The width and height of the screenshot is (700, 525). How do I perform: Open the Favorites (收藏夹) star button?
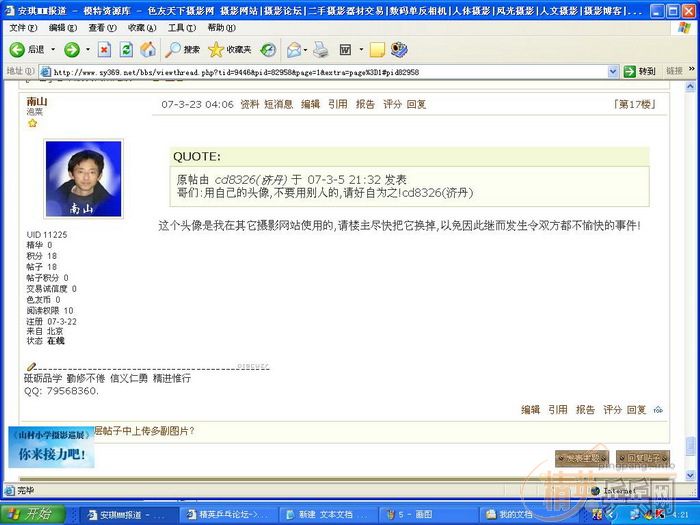click(x=229, y=49)
